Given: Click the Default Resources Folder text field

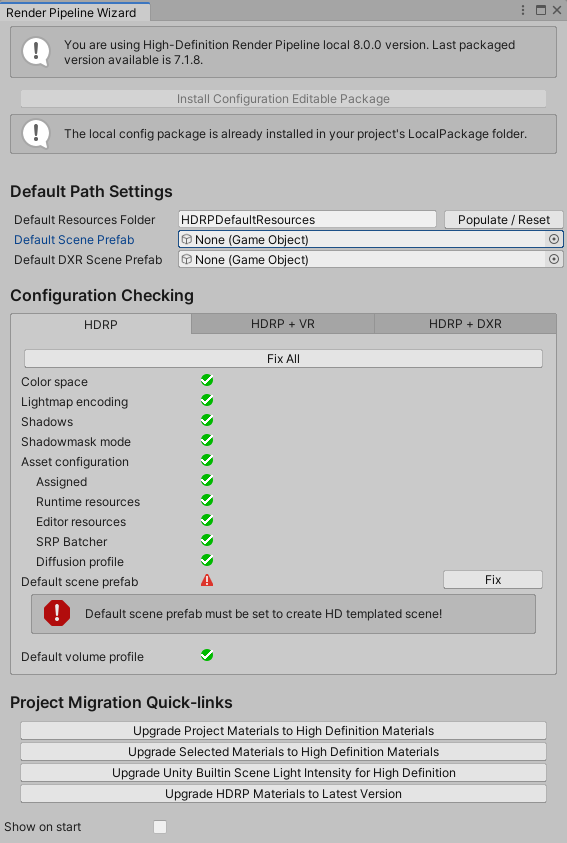Looking at the screenshot, I should click(x=307, y=219).
